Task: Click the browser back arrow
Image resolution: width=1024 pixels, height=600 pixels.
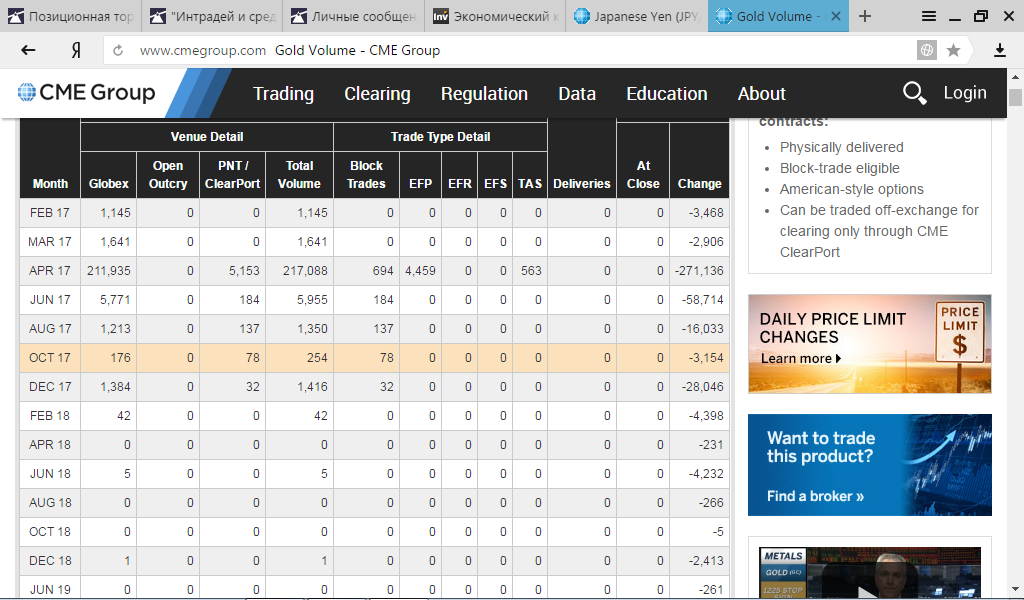Action: pyautogui.click(x=28, y=50)
